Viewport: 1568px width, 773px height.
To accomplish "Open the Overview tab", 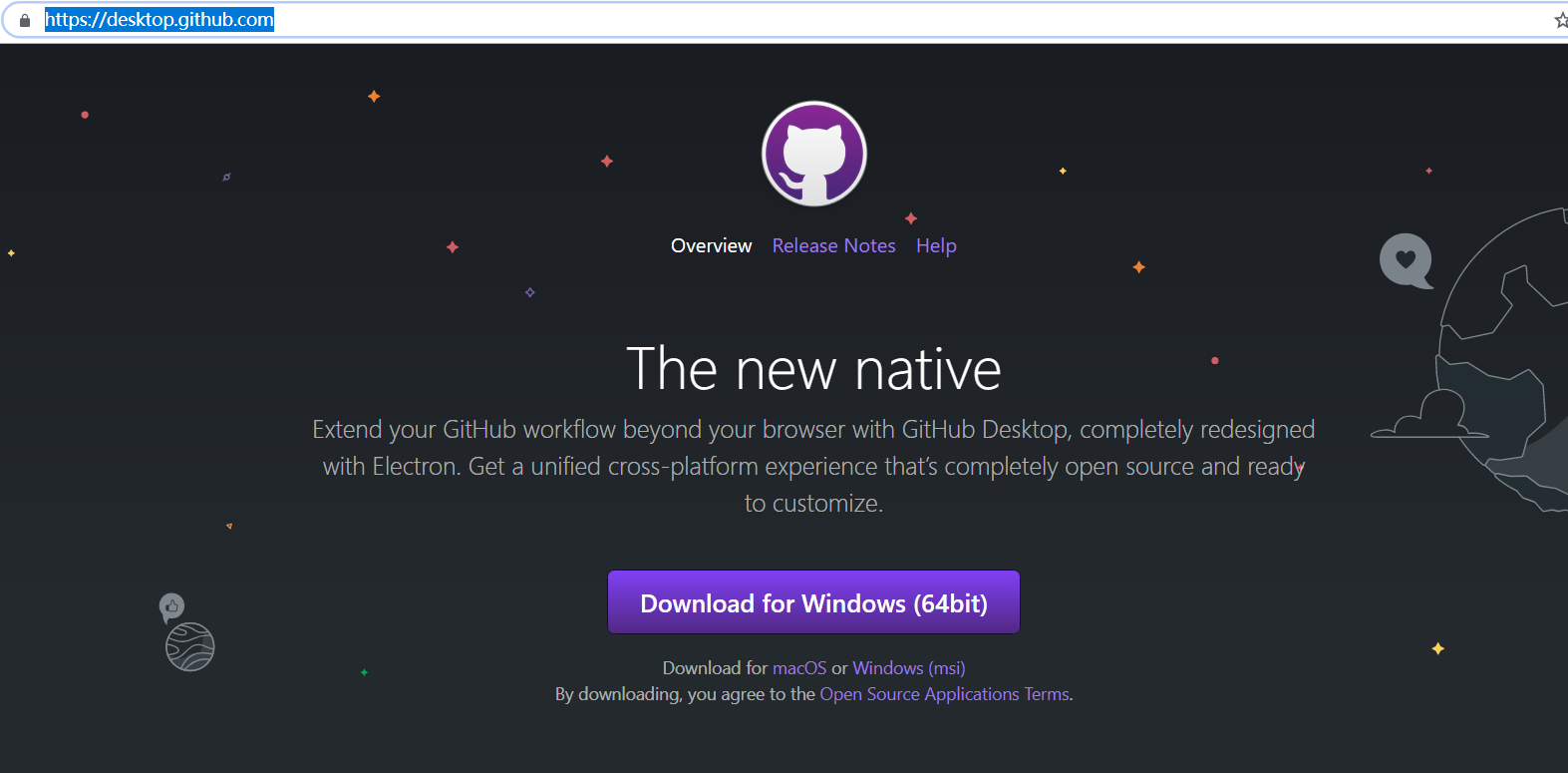I will click(711, 245).
